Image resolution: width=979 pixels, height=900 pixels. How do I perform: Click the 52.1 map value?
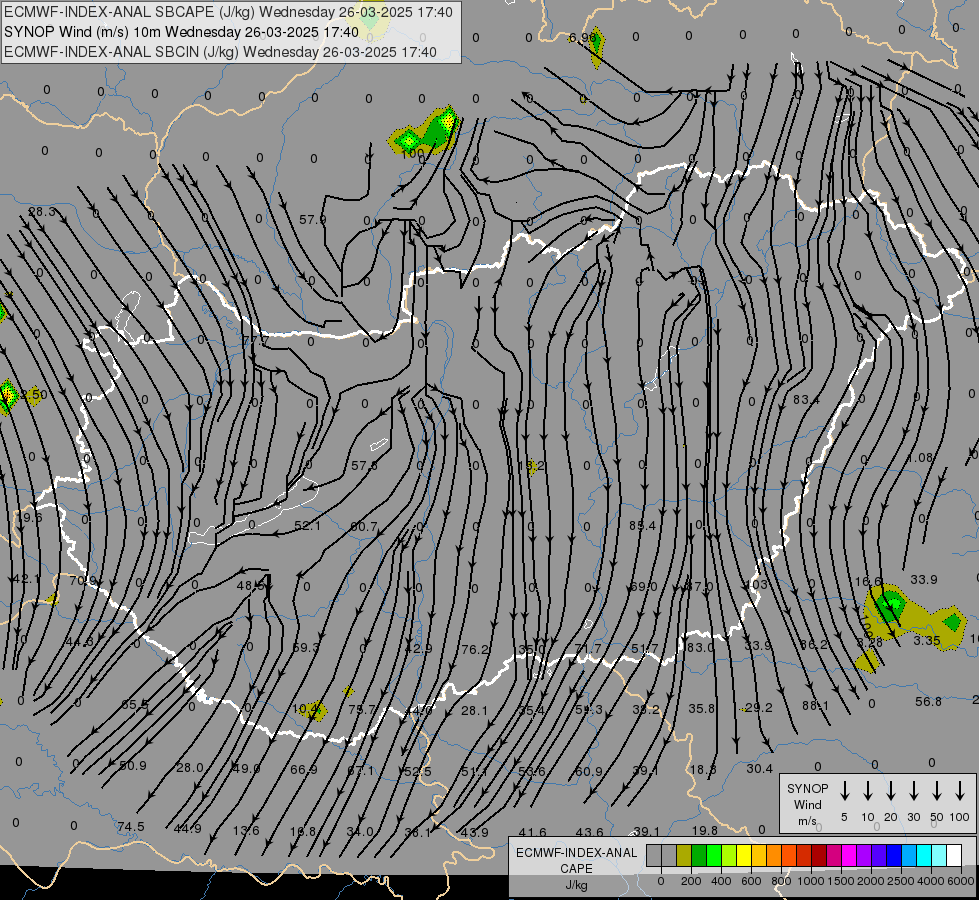click(307, 525)
